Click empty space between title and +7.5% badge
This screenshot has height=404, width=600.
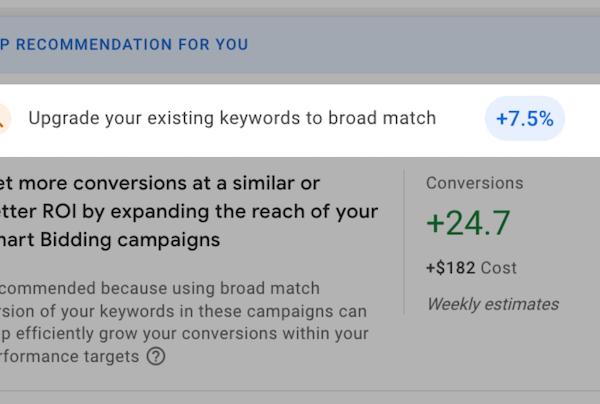click(460, 119)
